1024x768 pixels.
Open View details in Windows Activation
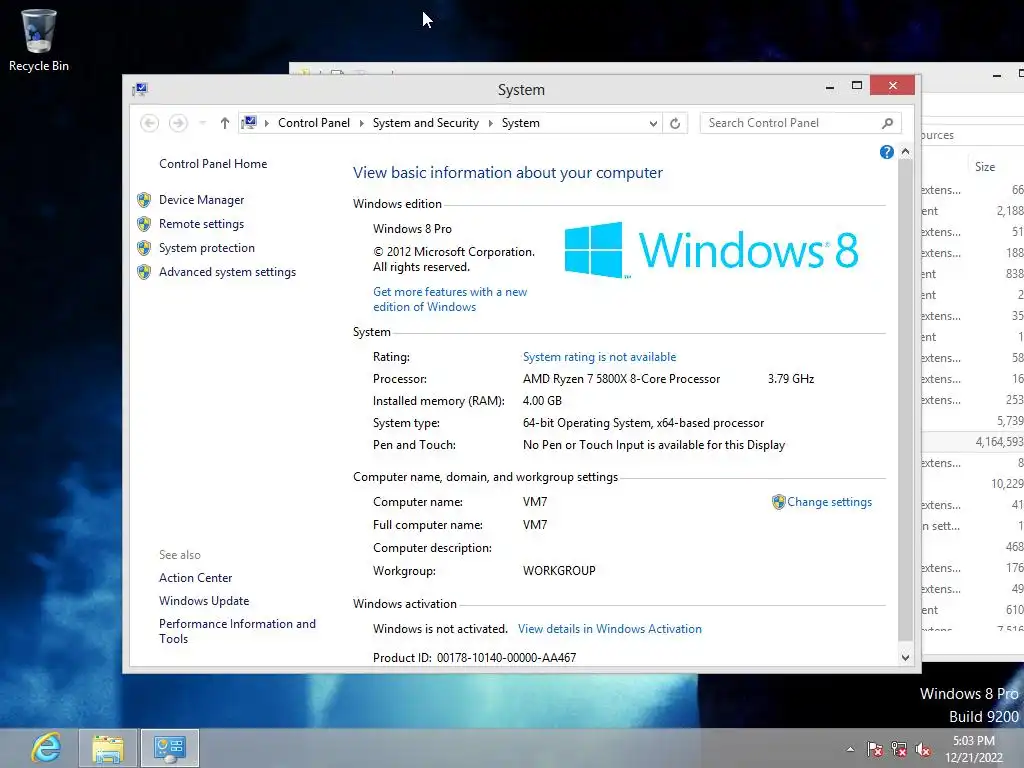pos(610,629)
